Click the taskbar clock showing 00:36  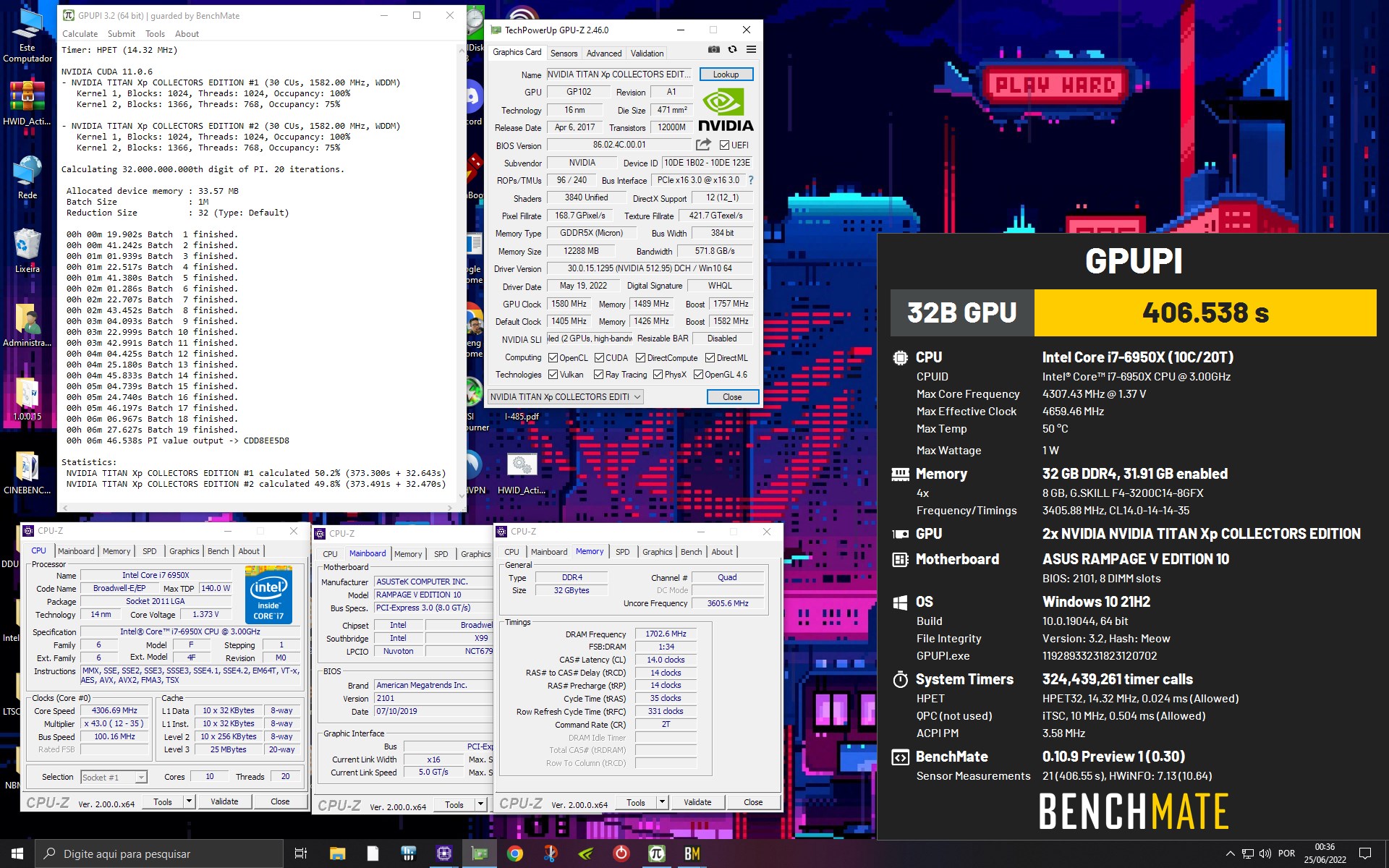point(1325,854)
